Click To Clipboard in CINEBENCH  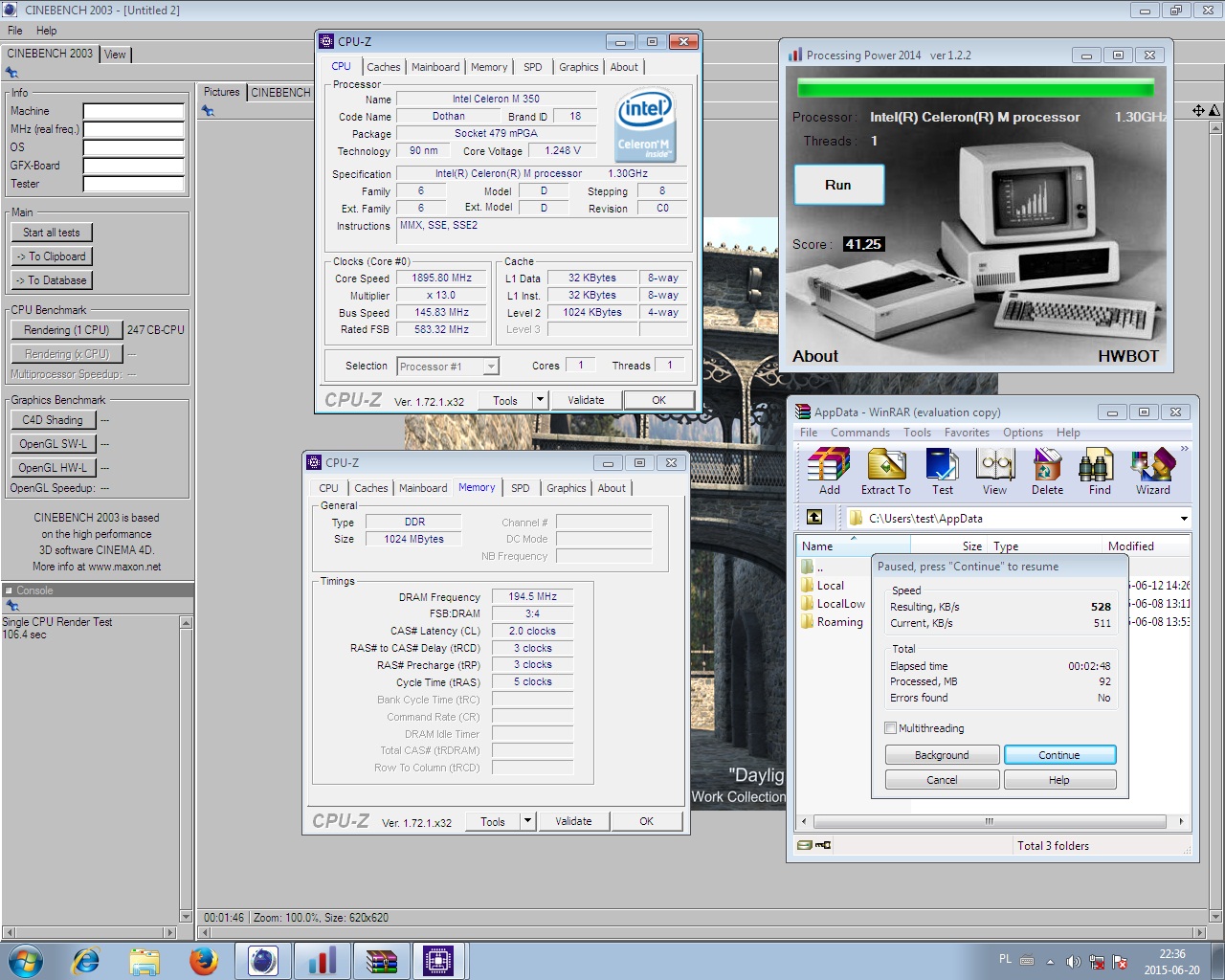click(x=52, y=256)
